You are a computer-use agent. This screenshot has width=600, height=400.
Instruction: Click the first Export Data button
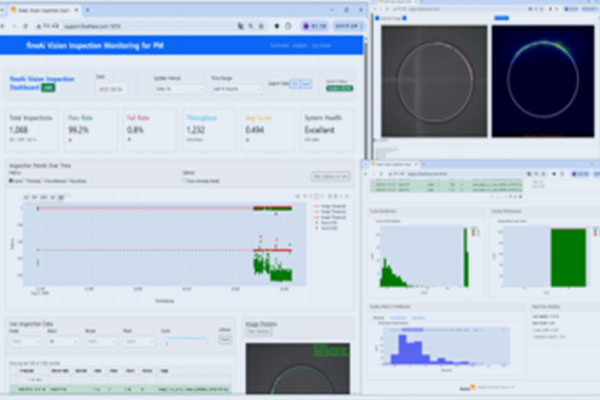point(295,84)
